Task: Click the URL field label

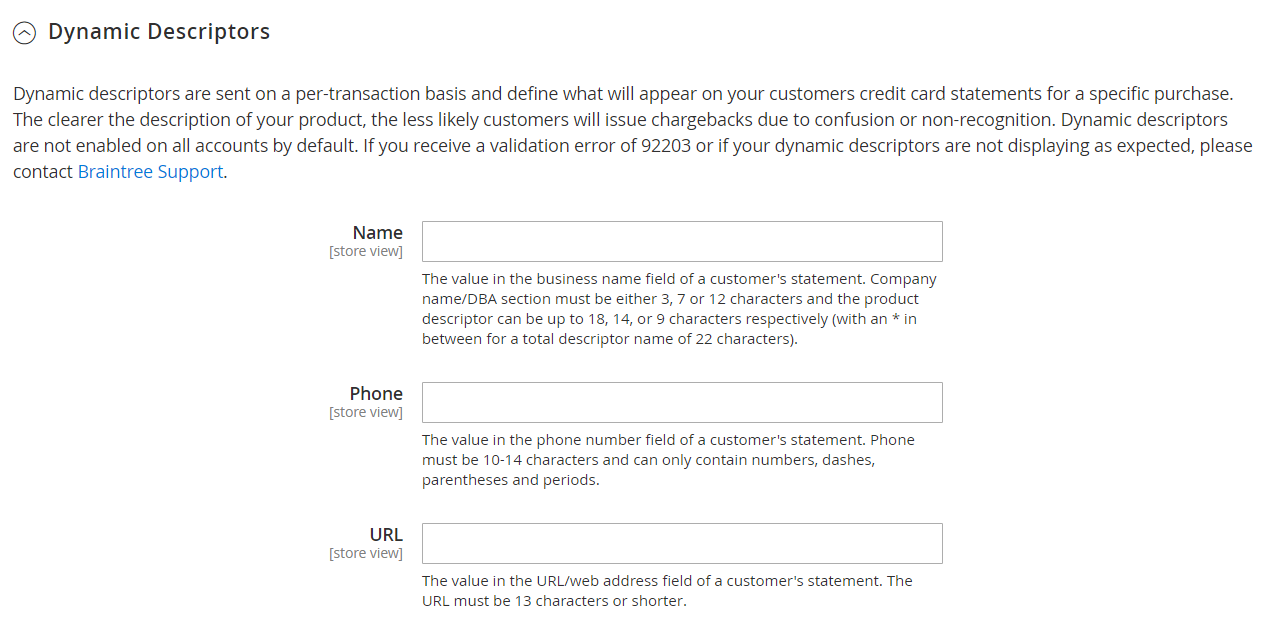Action: point(386,534)
